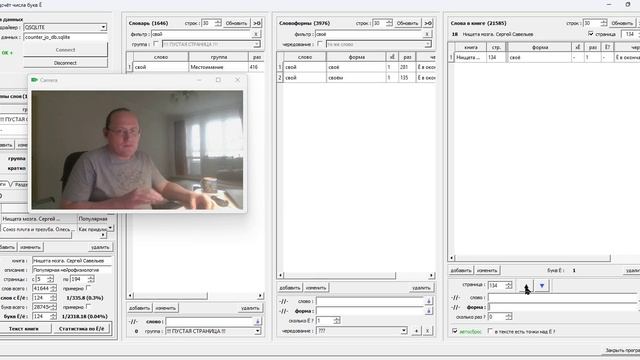This screenshot has height=360, width=640.
Task: Toggle the группа filter checkbox in Словарь
Action: coord(156,44)
